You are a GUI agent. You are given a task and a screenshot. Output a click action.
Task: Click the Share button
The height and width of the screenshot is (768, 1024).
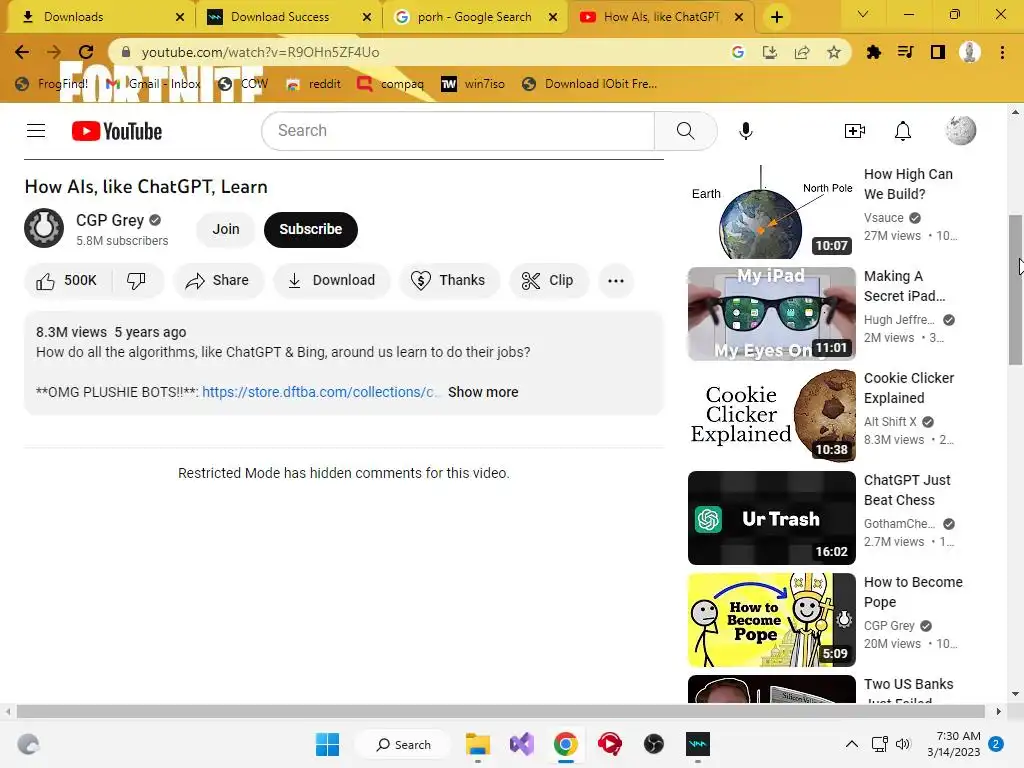pyautogui.click(x=217, y=281)
